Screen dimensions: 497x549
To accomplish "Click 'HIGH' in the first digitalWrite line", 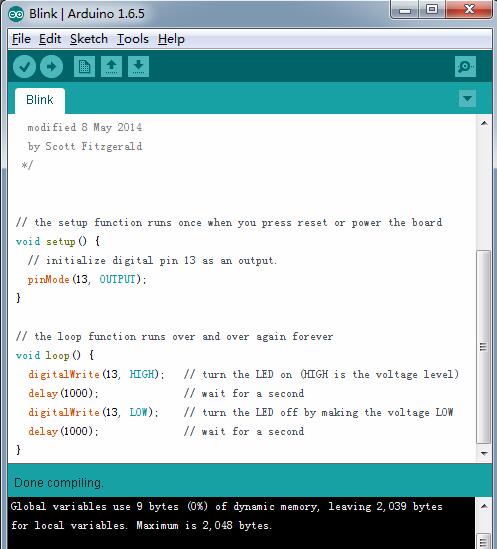I will point(142,374).
